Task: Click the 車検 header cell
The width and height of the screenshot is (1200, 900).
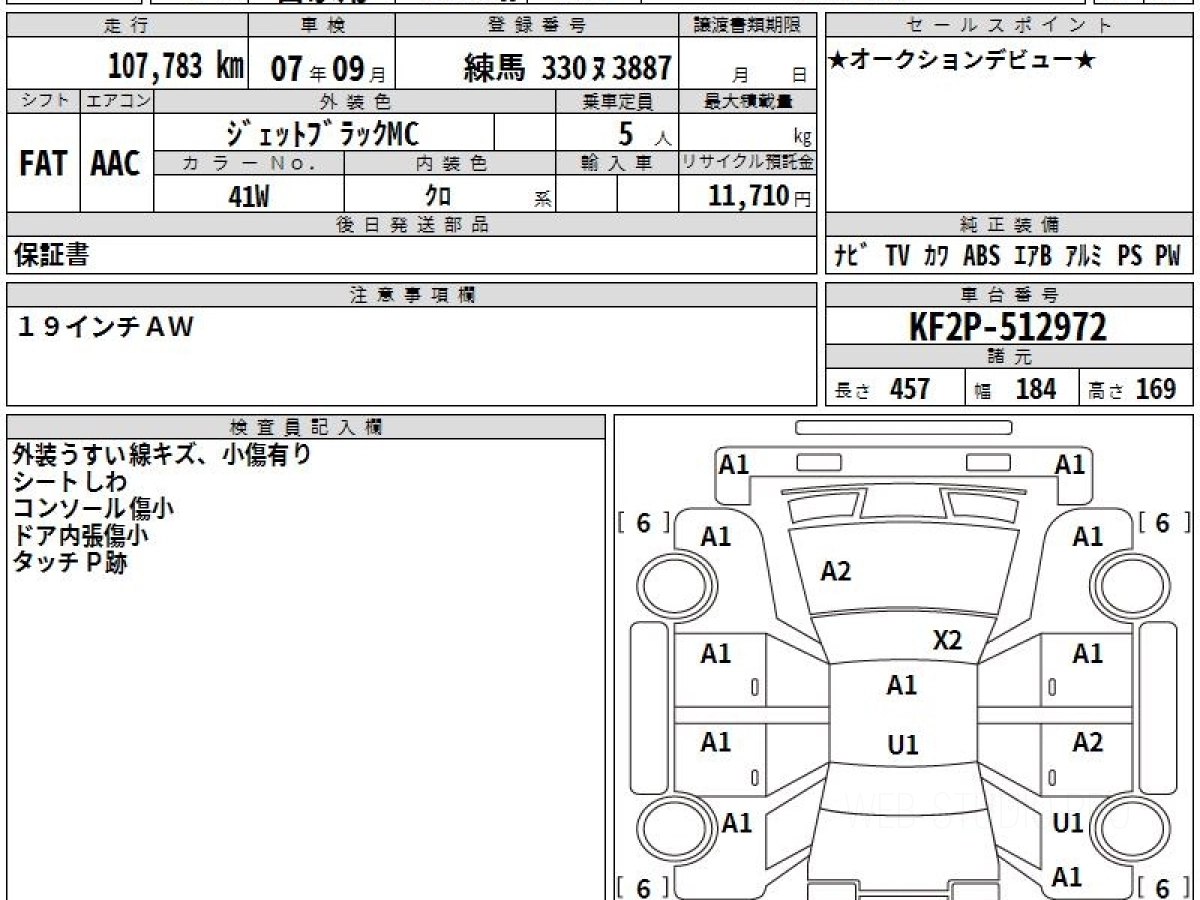Action: tap(321, 26)
